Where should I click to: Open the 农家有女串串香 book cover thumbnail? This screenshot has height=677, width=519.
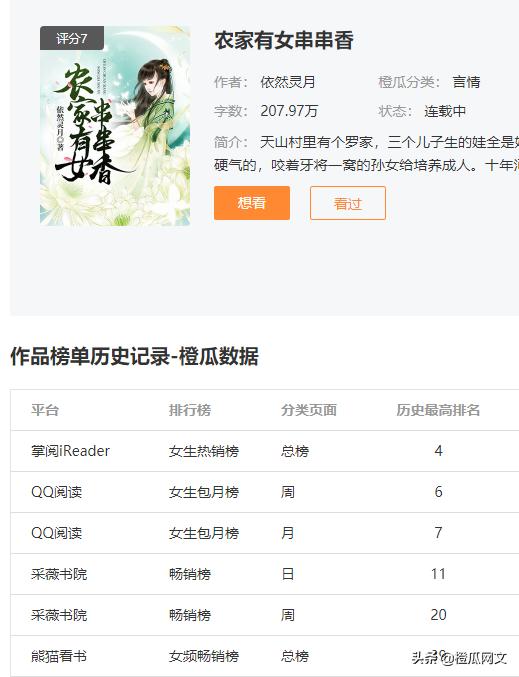pos(115,126)
